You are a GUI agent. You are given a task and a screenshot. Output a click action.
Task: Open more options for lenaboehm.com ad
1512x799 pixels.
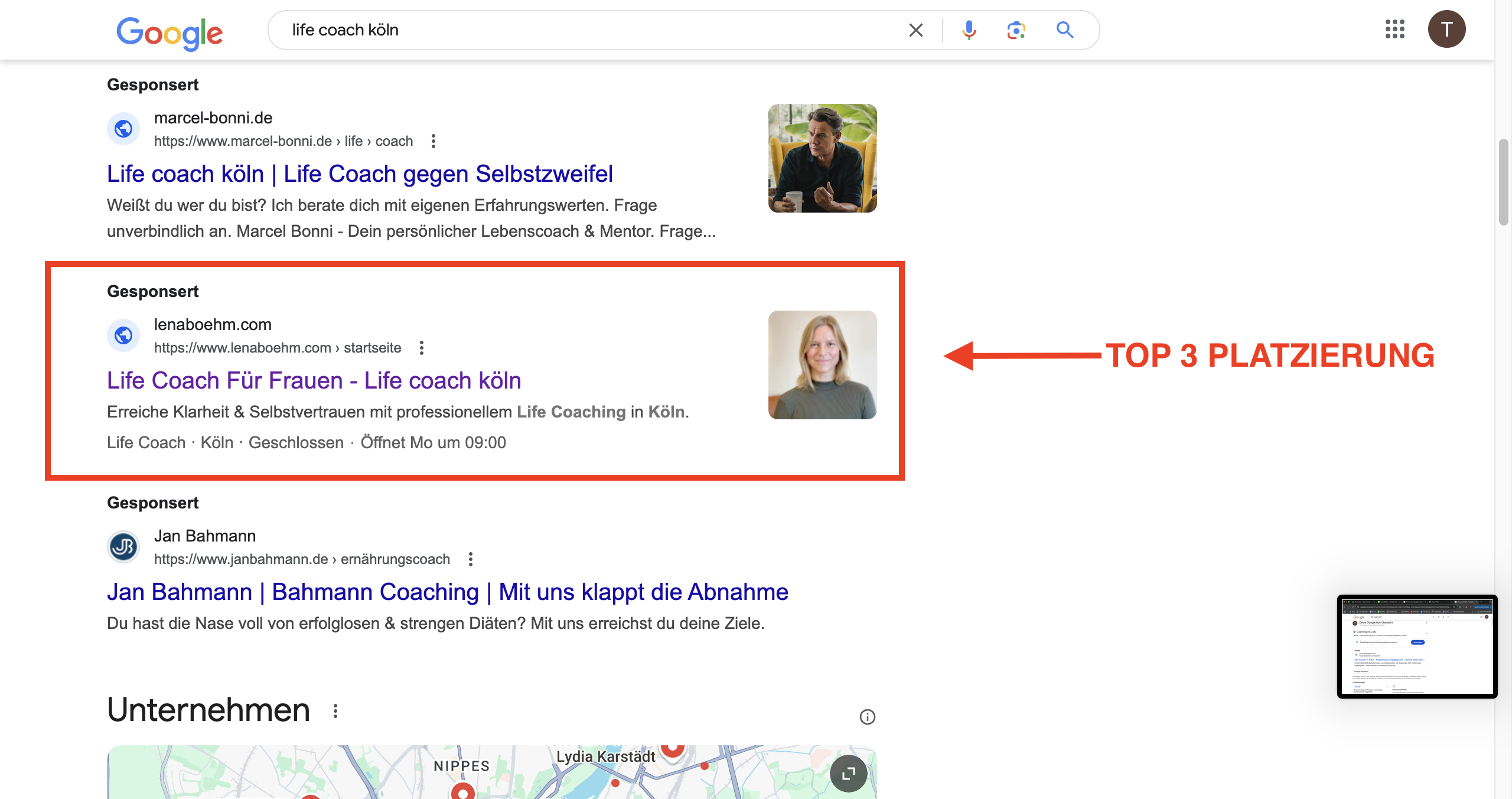click(x=422, y=348)
